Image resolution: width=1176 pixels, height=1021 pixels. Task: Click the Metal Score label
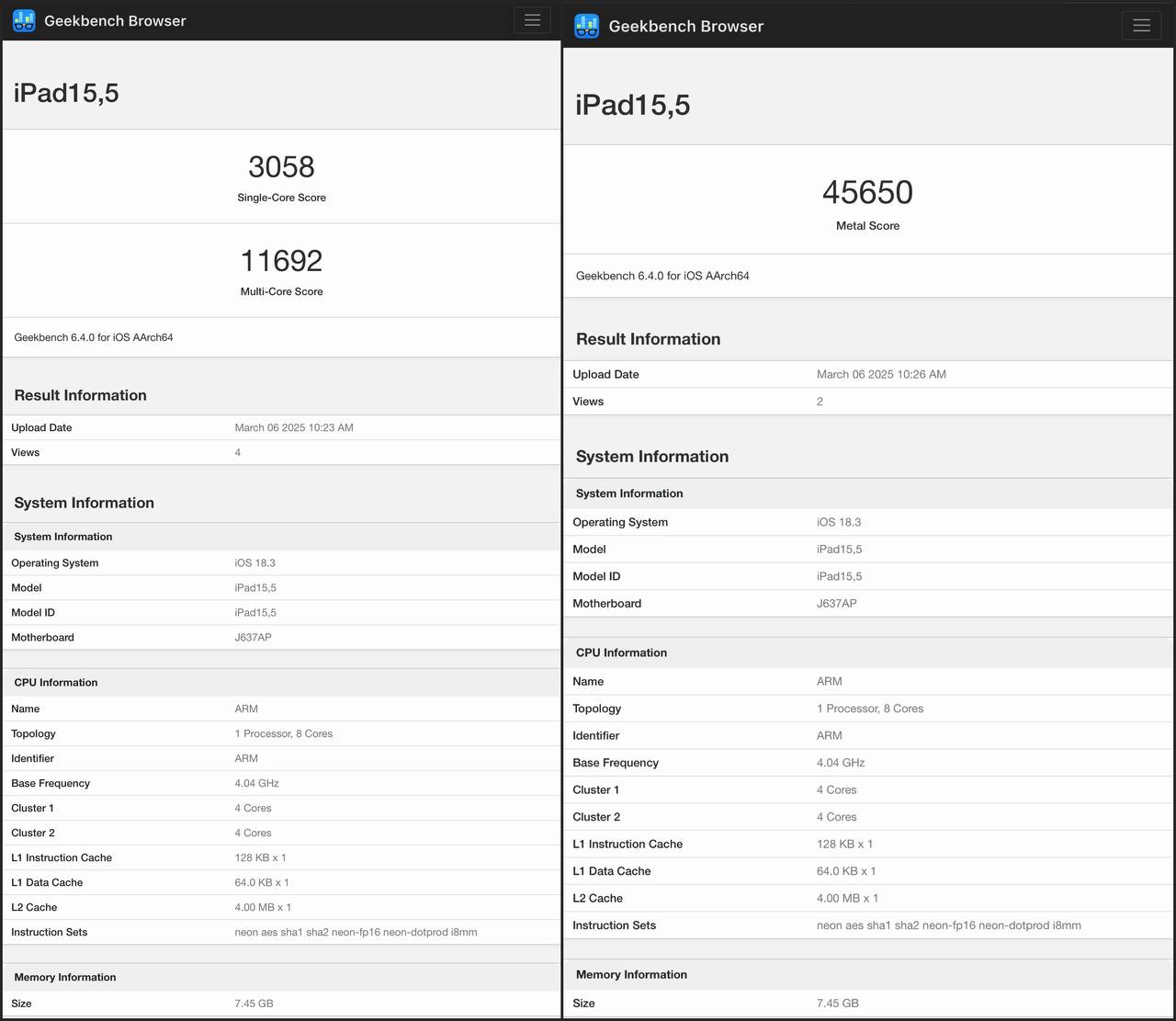click(867, 226)
